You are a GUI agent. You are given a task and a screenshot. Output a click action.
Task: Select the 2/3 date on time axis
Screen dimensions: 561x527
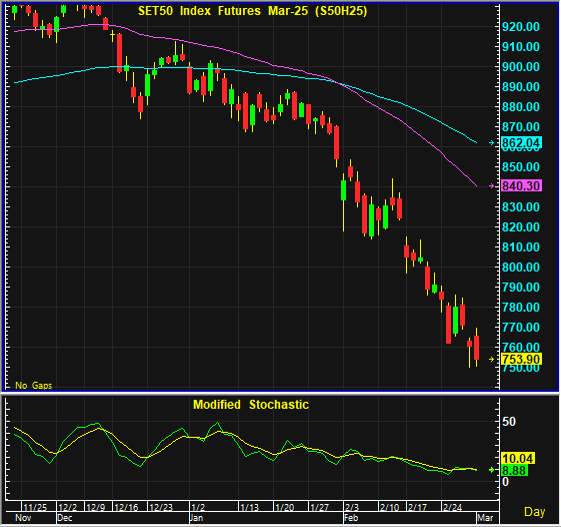[352, 507]
